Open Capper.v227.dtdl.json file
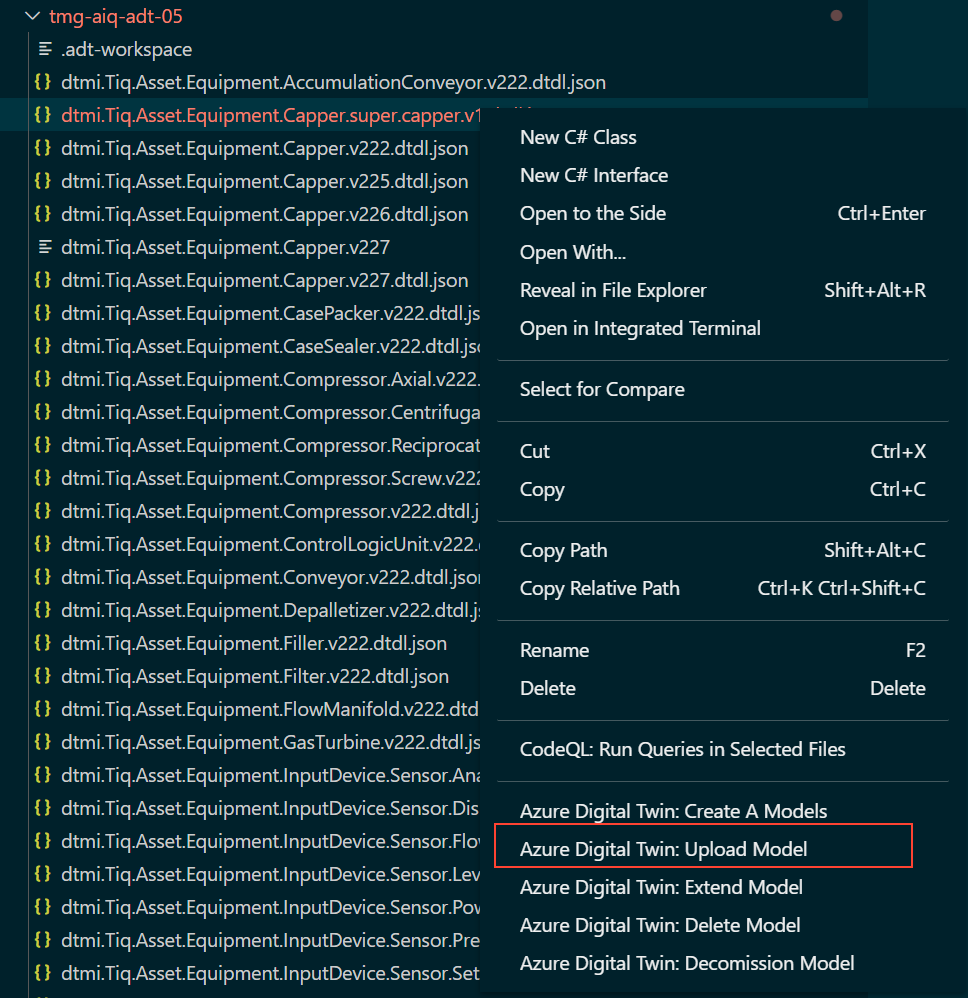The height and width of the screenshot is (998, 968). (265, 281)
